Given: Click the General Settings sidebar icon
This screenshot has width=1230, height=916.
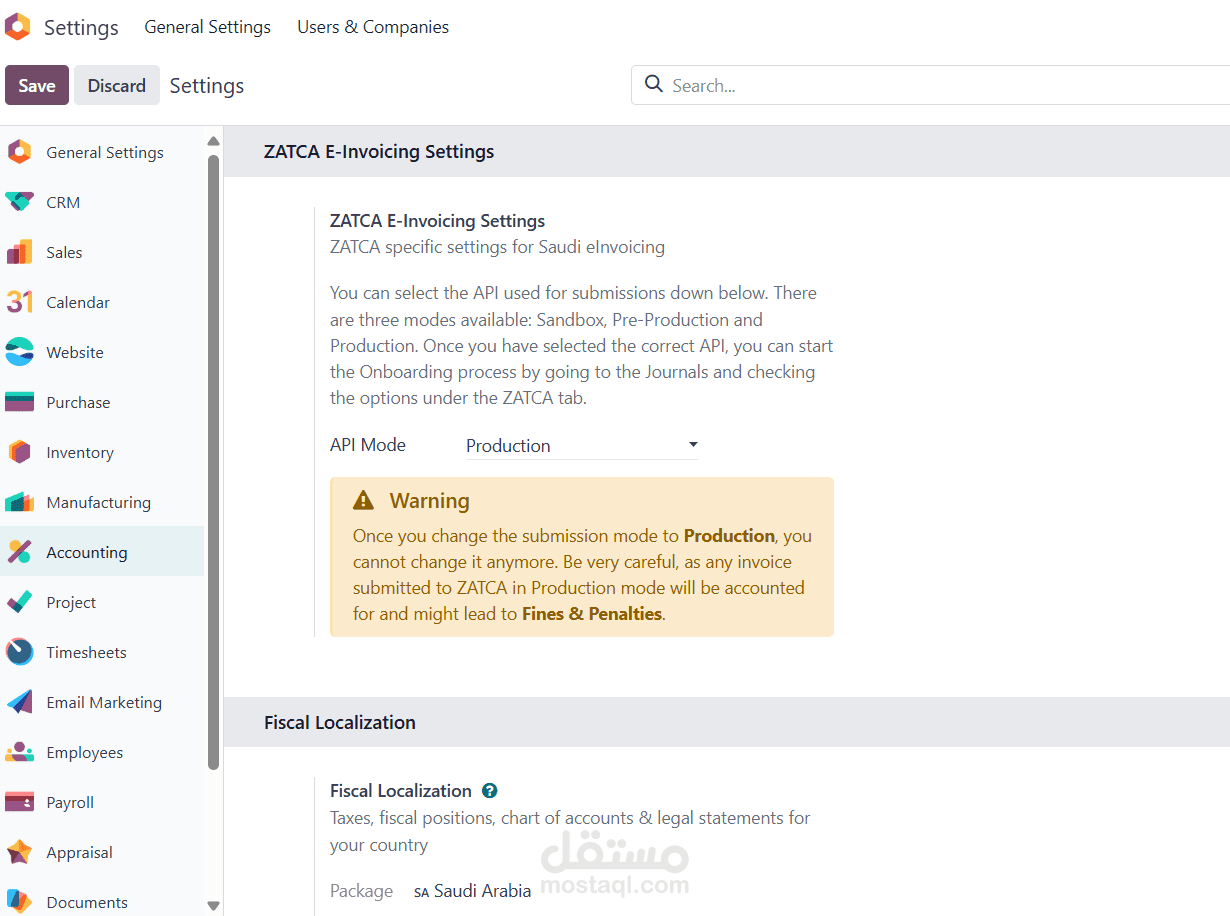Looking at the screenshot, I should [x=19, y=152].
